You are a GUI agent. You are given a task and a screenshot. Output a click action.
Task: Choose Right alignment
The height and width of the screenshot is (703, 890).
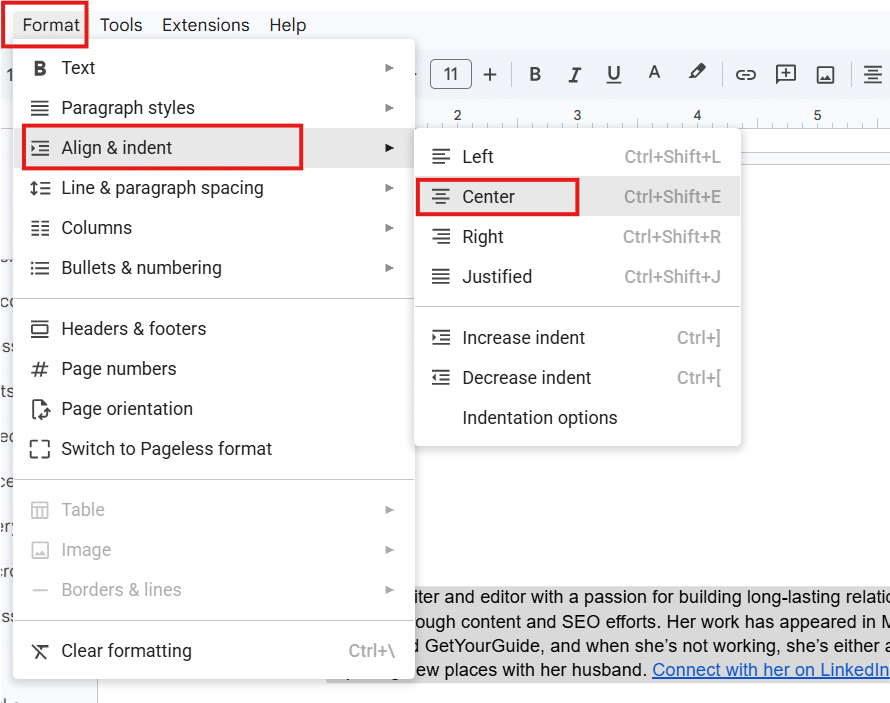tap(577, 237)
